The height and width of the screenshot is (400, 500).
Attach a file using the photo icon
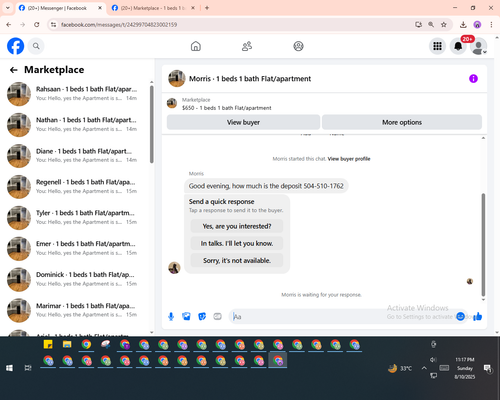point(186,316)
